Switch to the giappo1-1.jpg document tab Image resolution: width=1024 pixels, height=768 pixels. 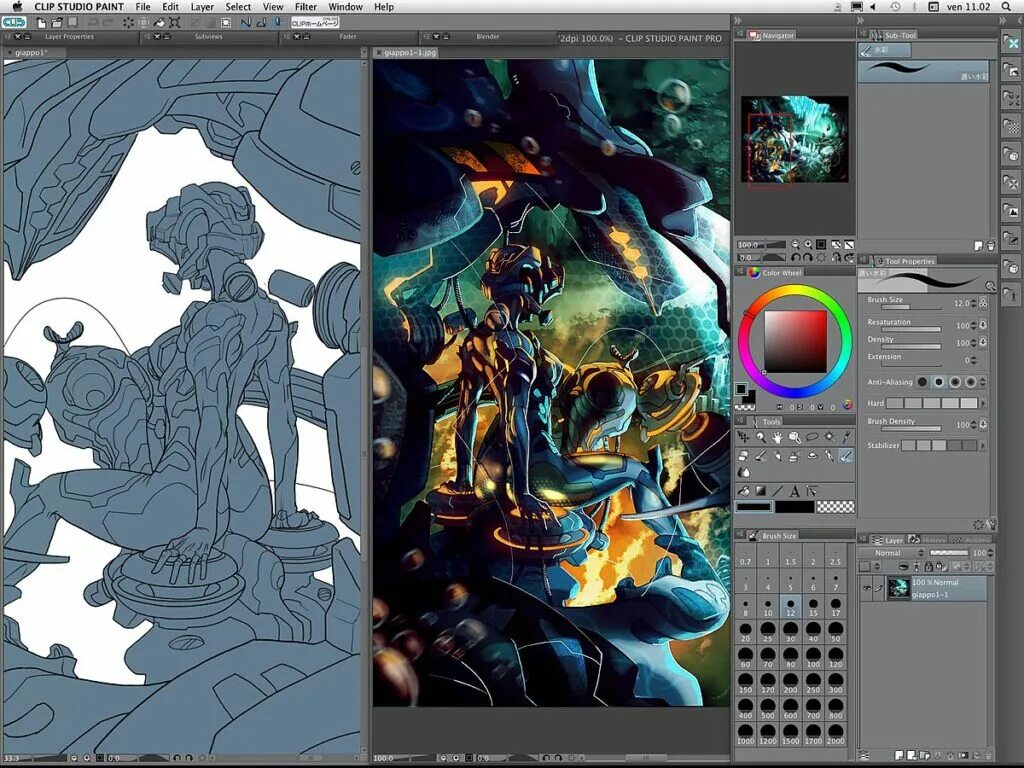[406, 52]
